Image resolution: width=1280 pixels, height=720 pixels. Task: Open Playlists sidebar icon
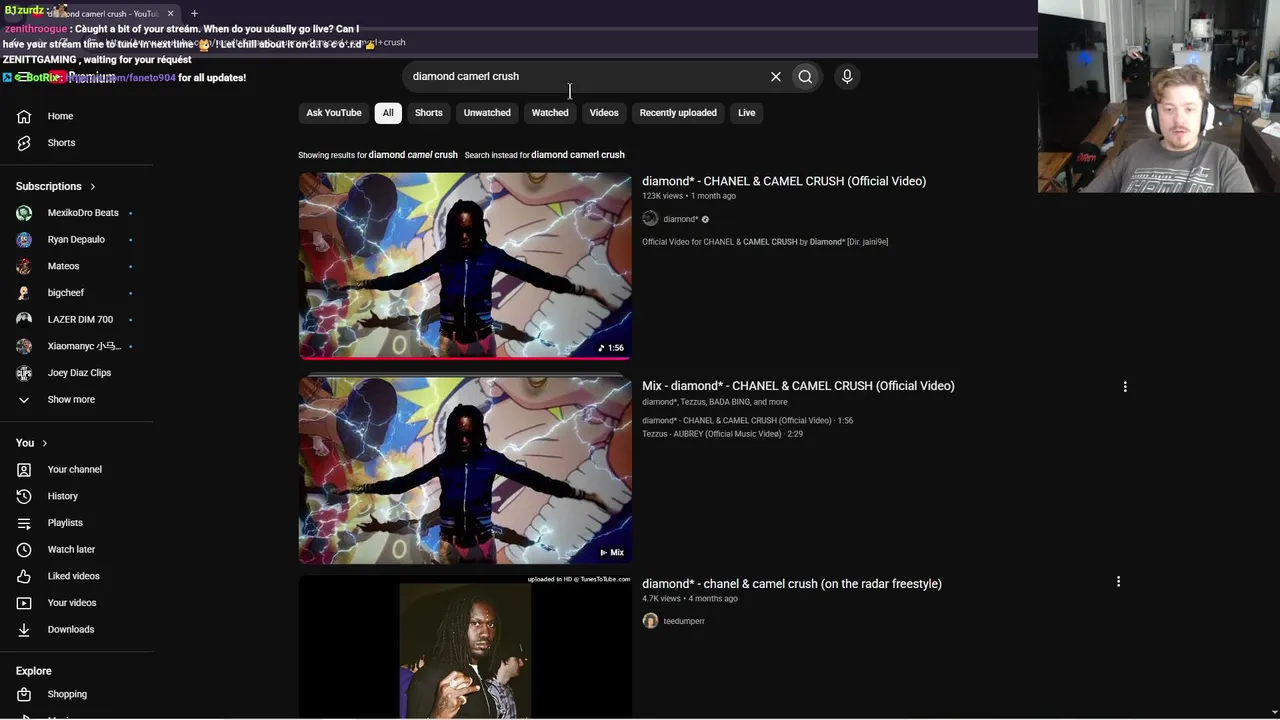pos(24,523)
